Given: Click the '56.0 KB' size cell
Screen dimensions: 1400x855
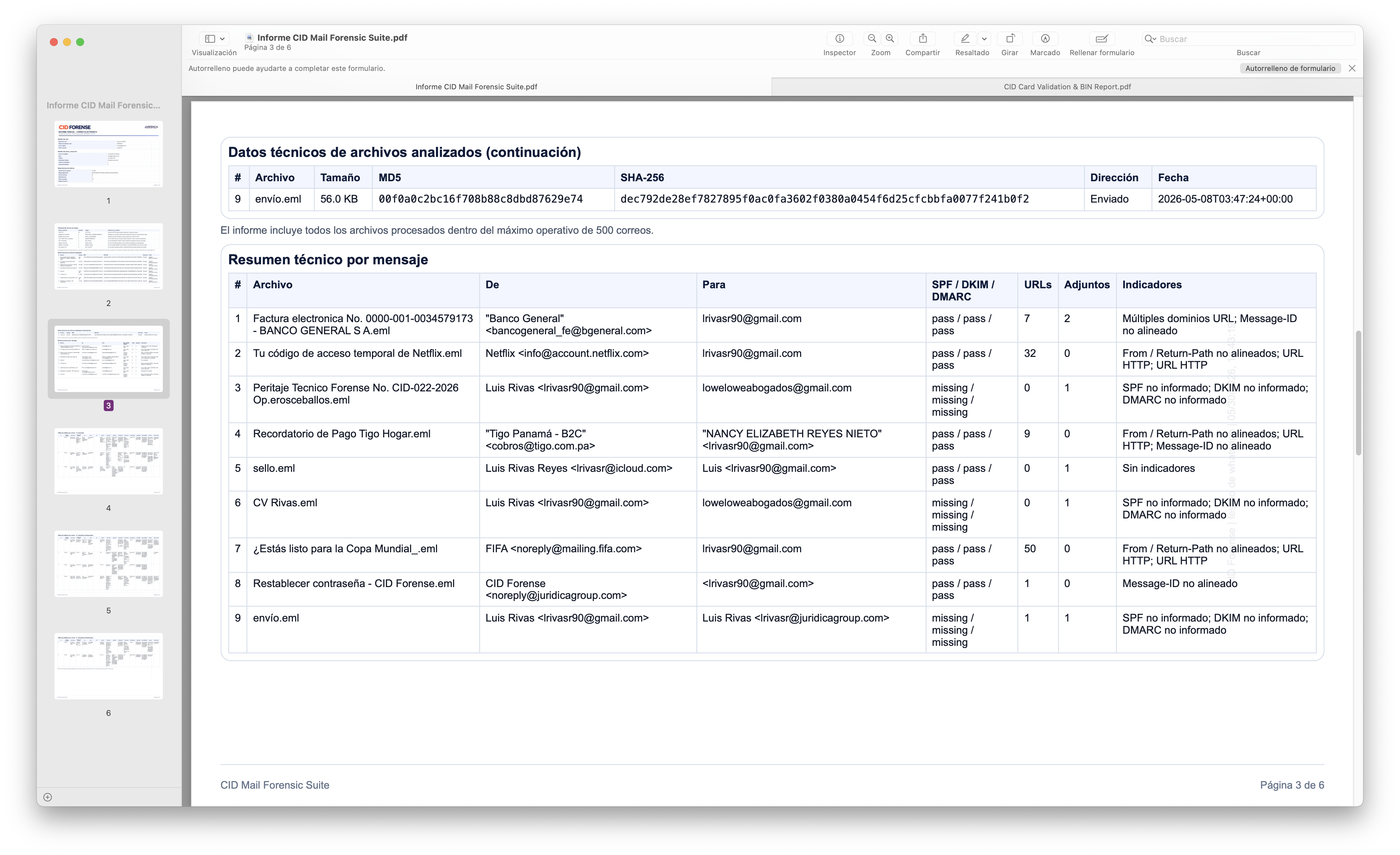Looking at the screenshot, I should click(339, 199).
